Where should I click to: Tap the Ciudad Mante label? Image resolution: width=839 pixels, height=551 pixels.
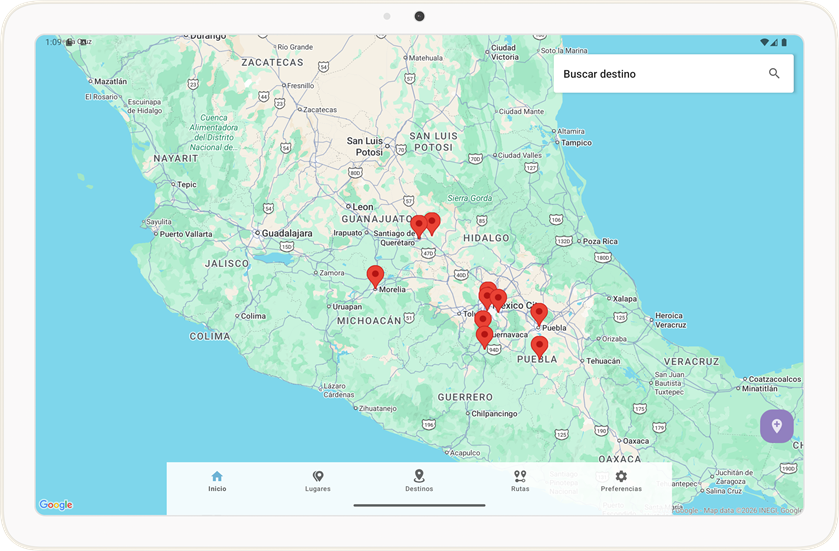[521, 111]
